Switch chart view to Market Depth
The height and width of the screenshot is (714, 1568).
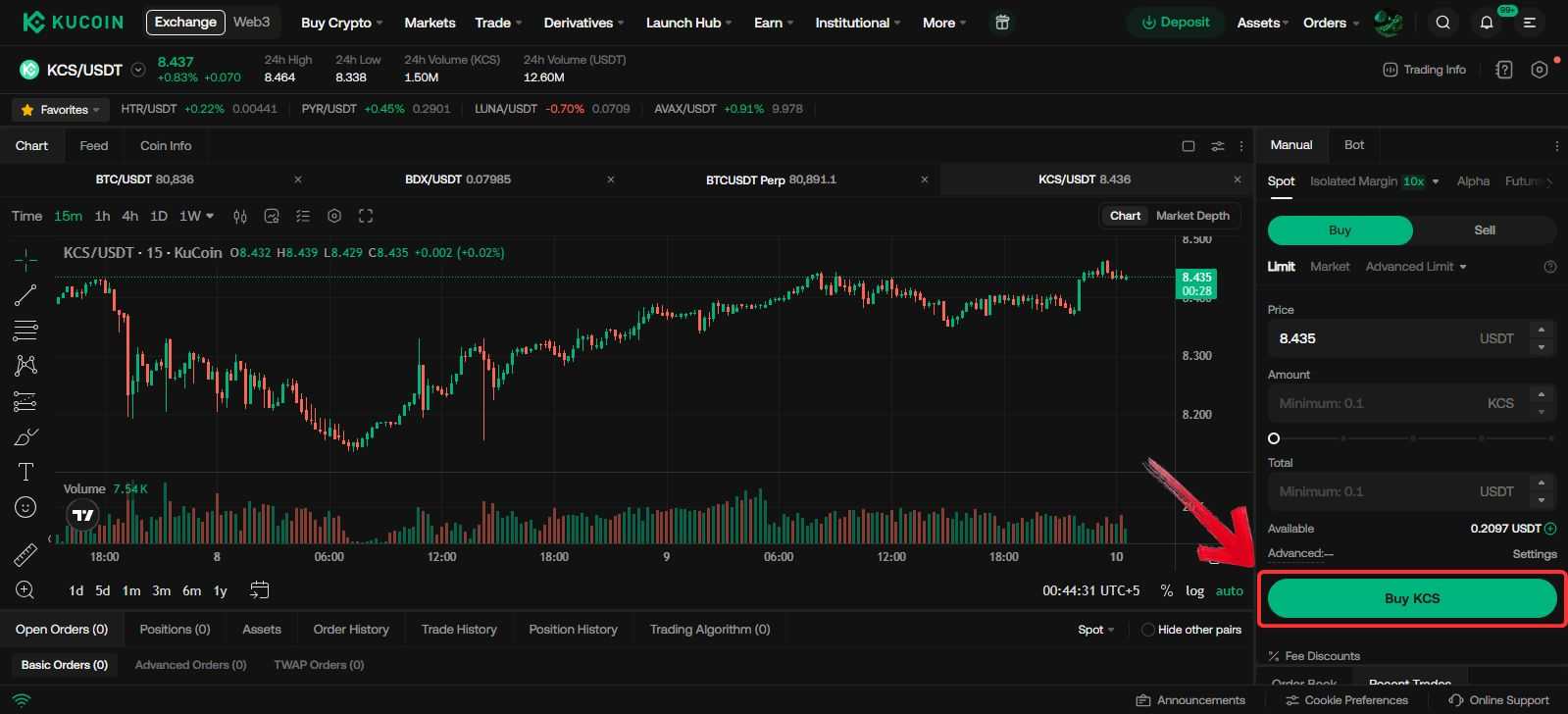[1192, 216]
